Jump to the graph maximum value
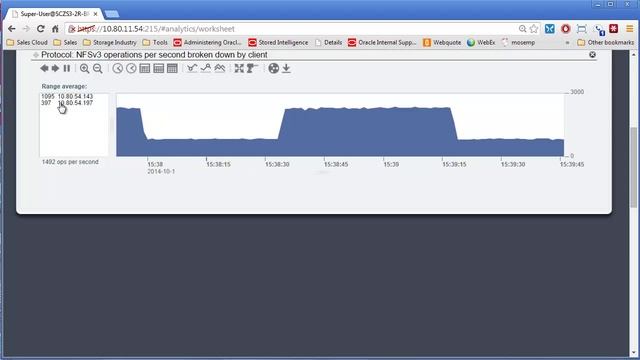 tap(206, 68)
